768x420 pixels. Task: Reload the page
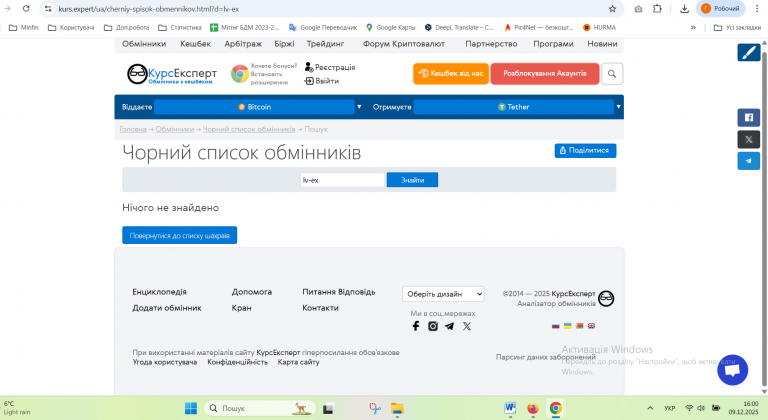click(x=26, y=9)
